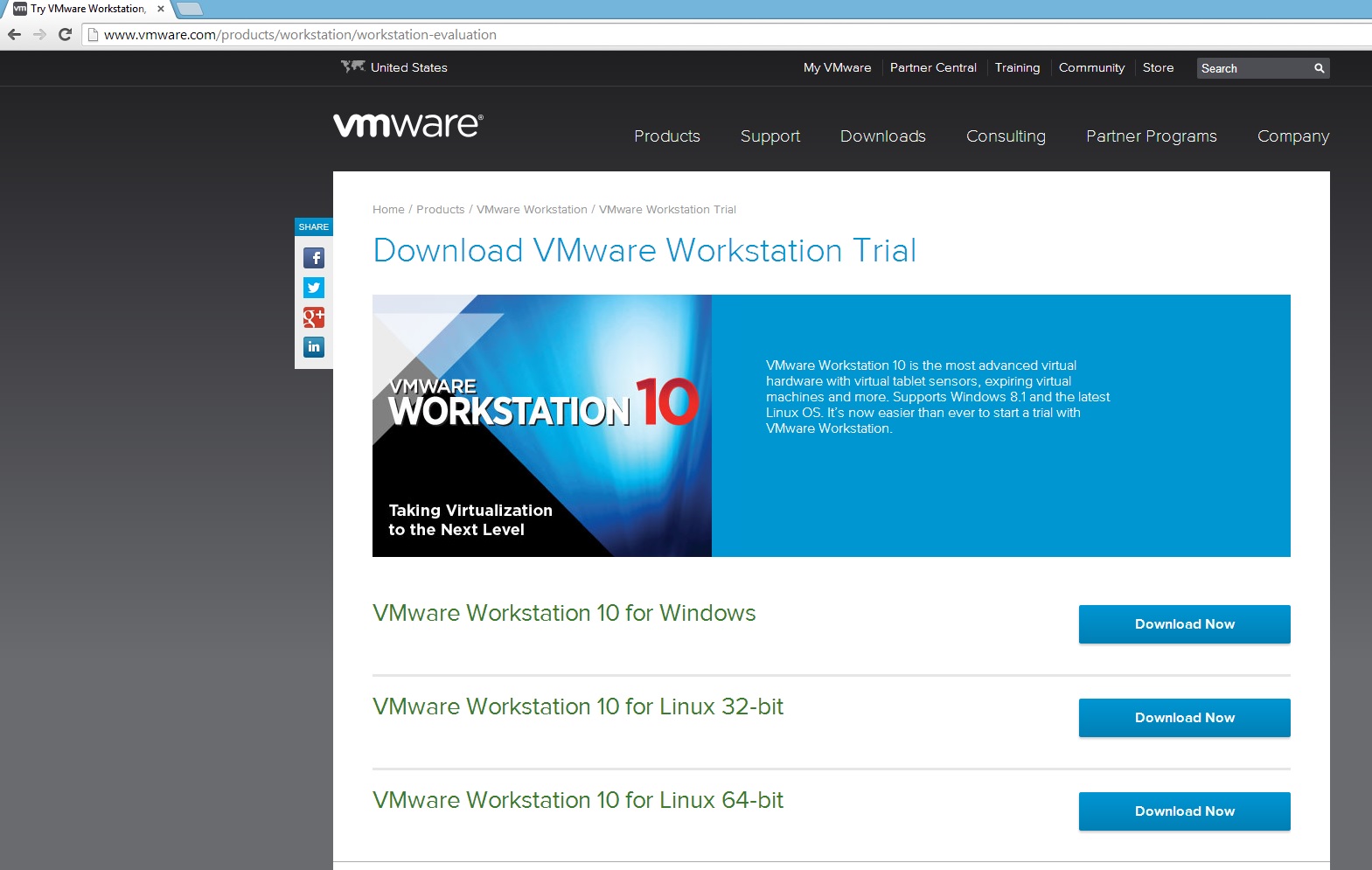Click the browser address bar URL
The height and width of the screenshot is (870, 1372).
click(x=300, y=35)
